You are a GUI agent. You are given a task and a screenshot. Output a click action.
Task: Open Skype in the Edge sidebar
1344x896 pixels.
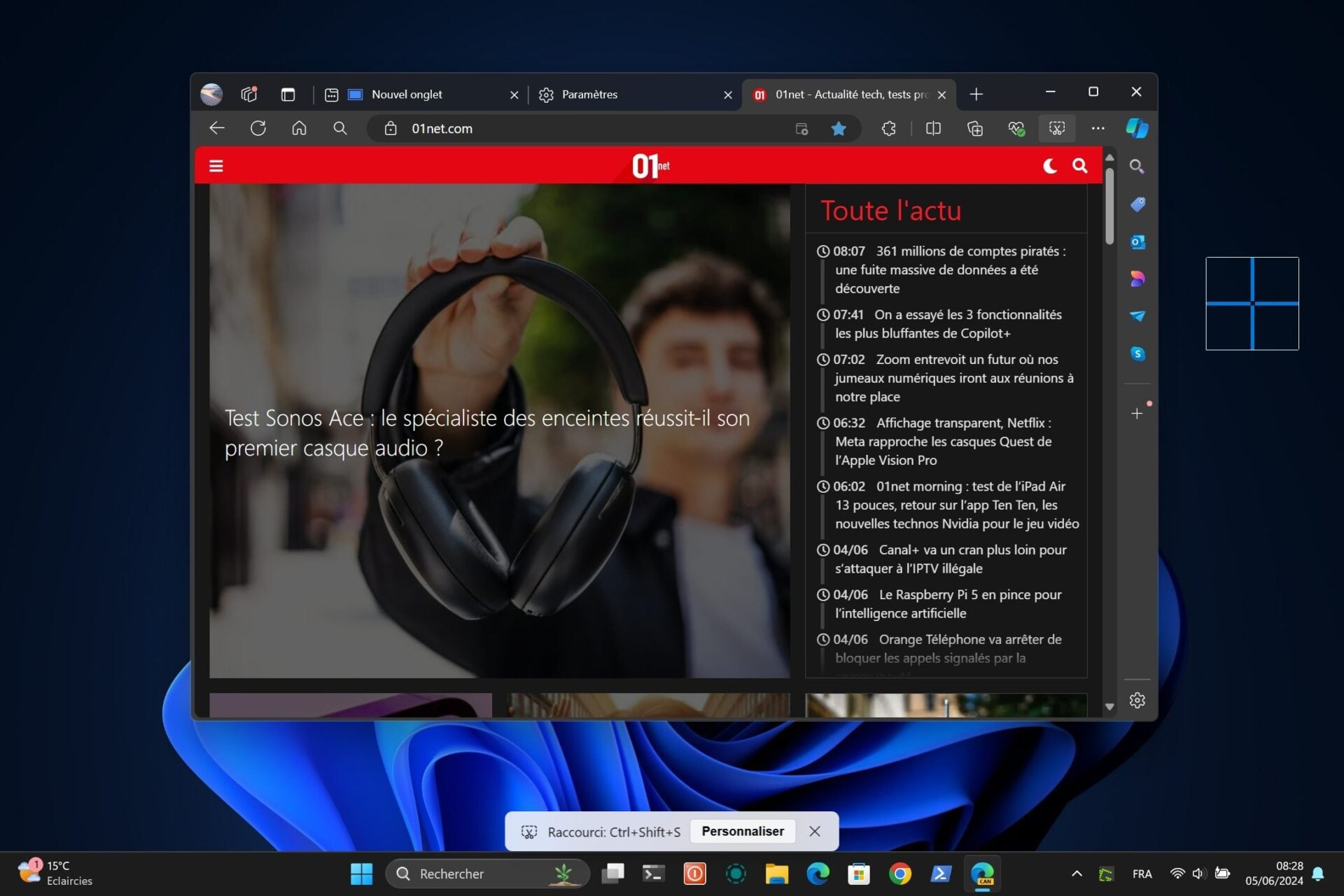[1137, 353]
